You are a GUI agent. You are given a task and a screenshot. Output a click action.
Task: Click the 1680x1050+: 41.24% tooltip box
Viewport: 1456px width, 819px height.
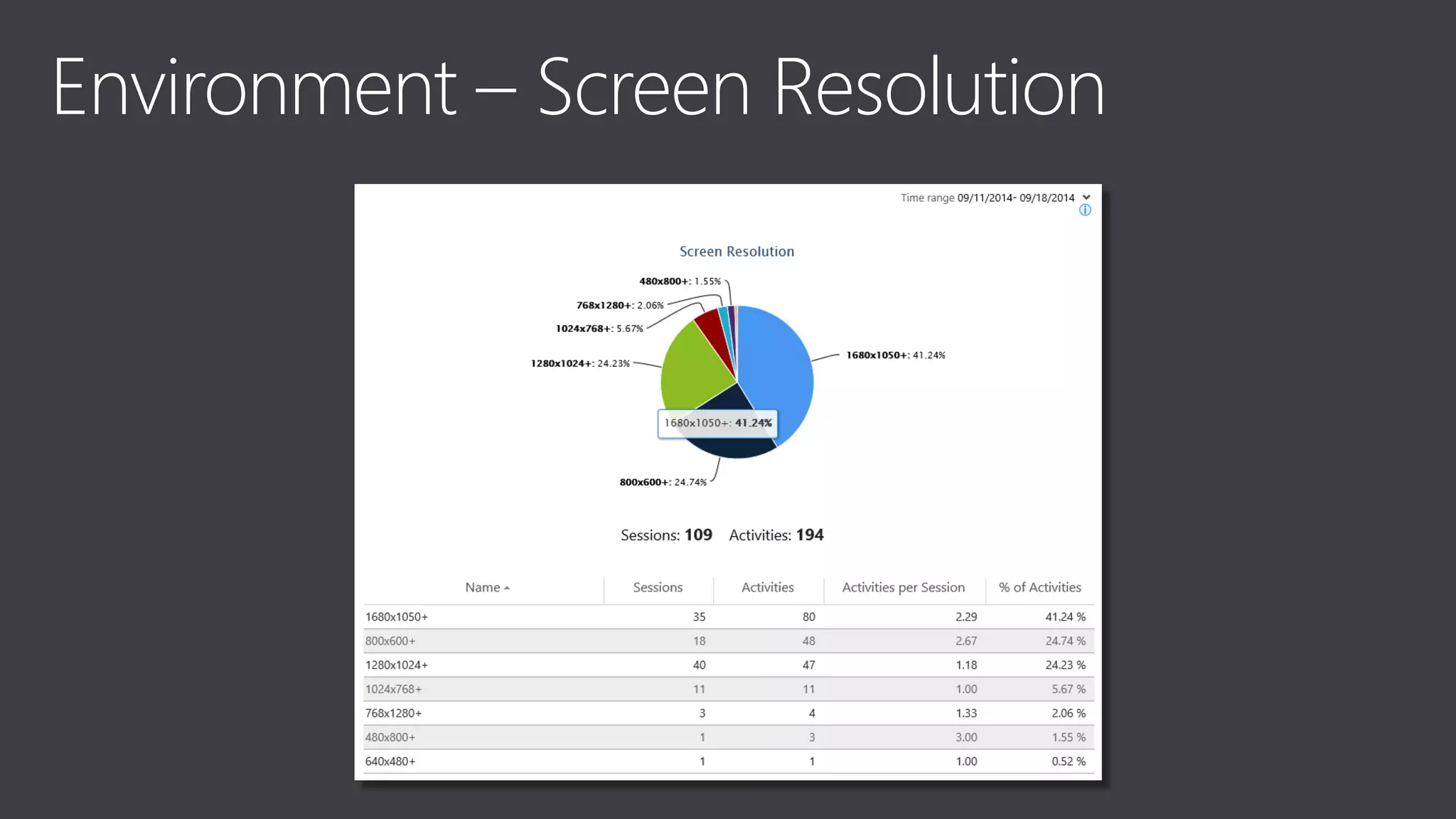[x=717, y=423]
